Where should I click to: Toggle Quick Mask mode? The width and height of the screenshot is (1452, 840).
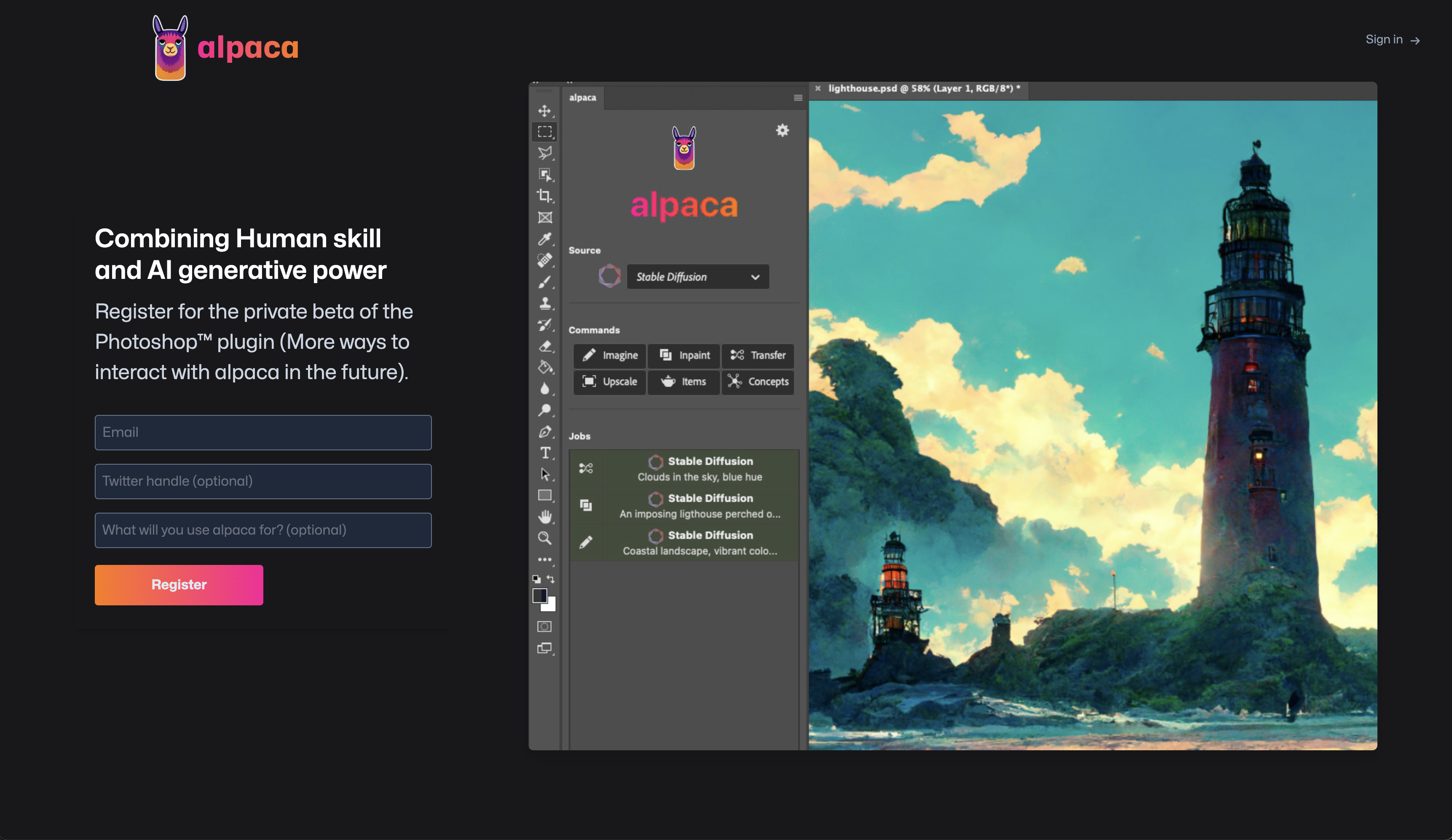(x=544, y=627)
